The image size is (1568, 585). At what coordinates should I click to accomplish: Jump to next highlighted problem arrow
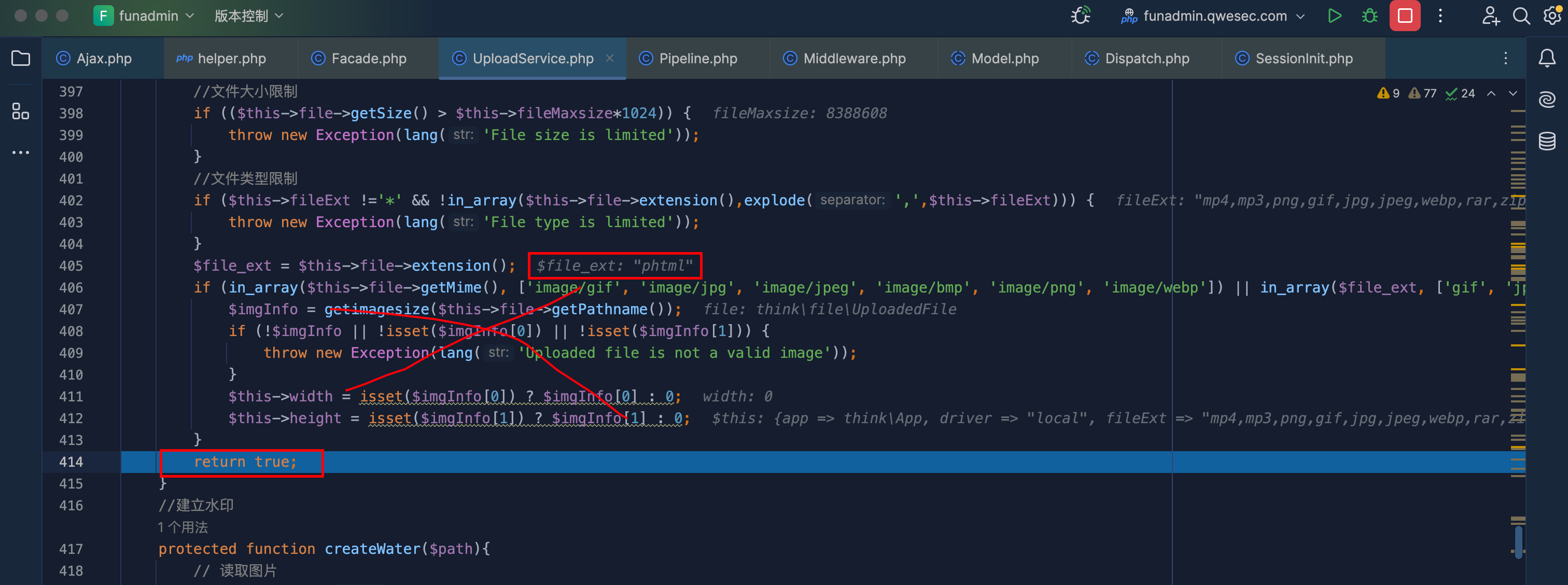pyautogui.click(x=1513, y=93)
